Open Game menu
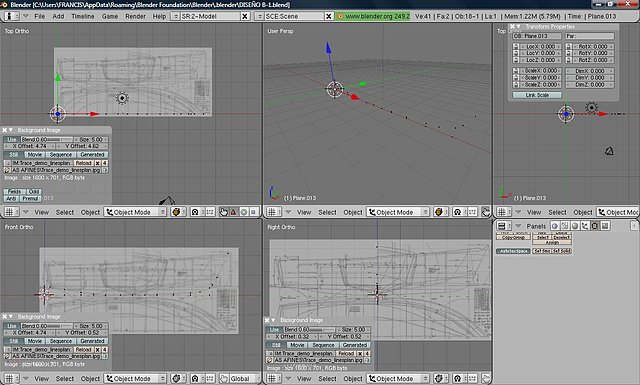Image resolution: width=640 pixels, height=385 pixels. (110, 16)
